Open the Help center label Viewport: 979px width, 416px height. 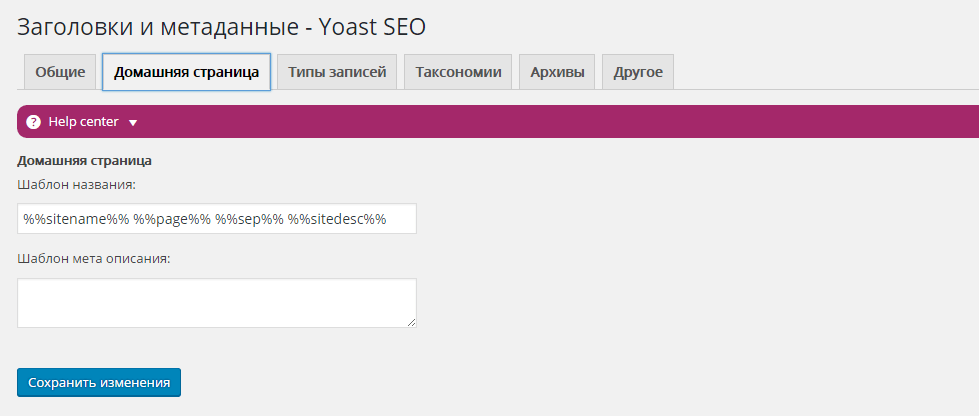(x=83, y=122)
